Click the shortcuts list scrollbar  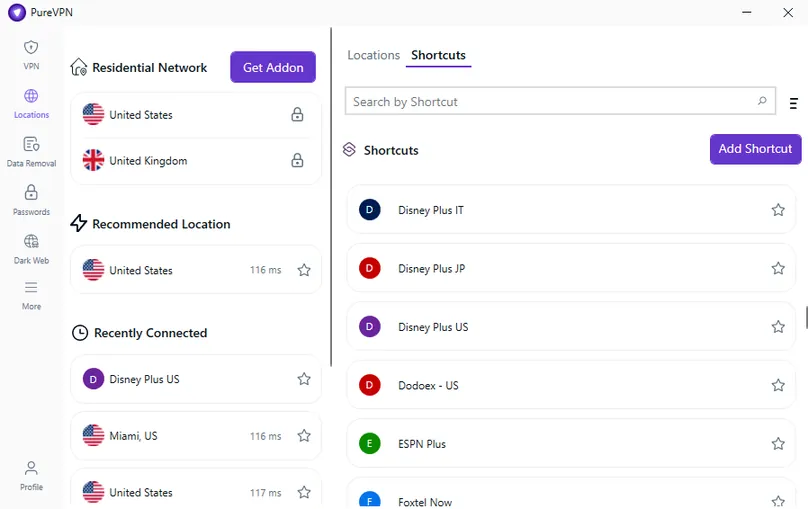point(806,317)
